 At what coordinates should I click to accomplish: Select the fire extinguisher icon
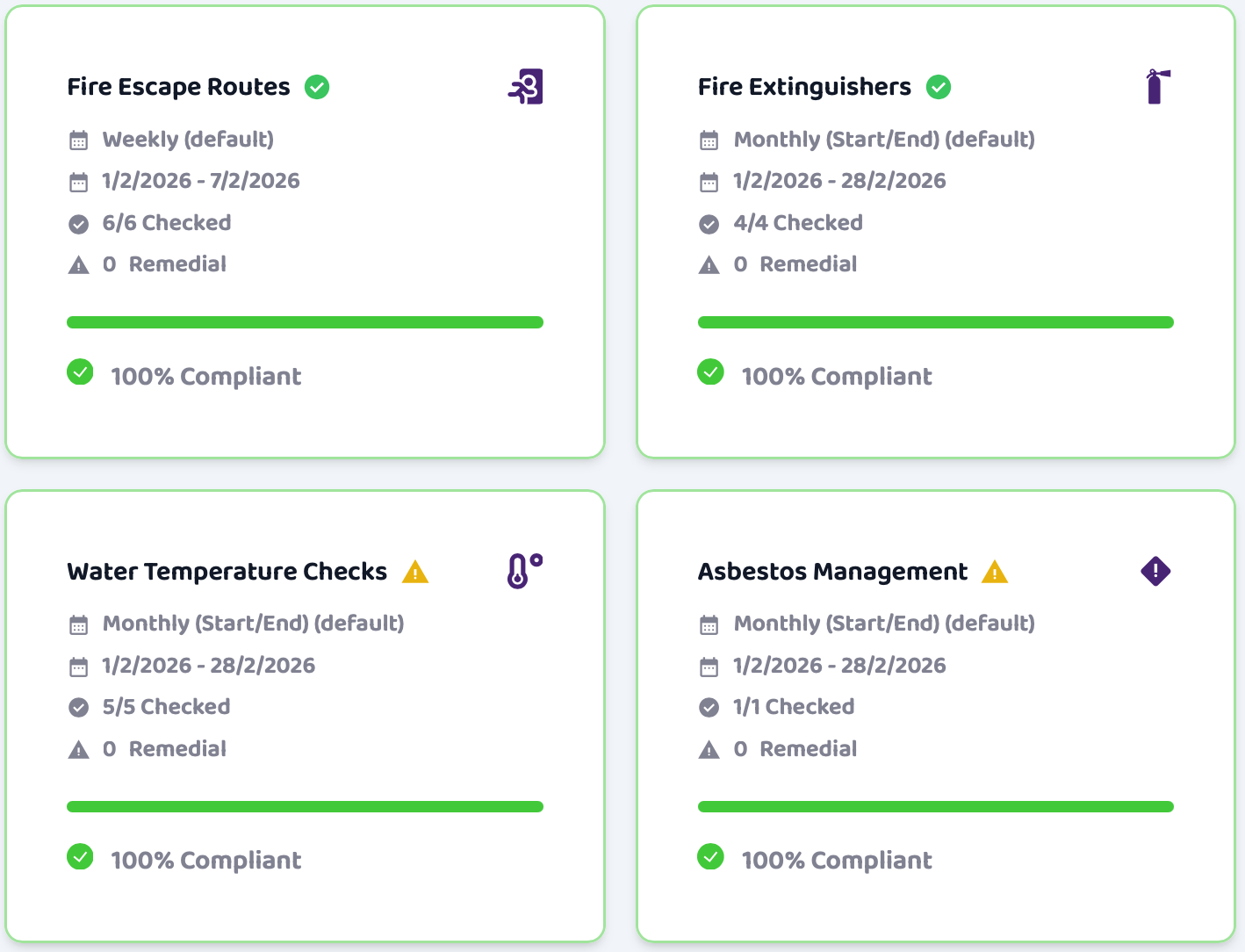click(x=1155, y=86)
